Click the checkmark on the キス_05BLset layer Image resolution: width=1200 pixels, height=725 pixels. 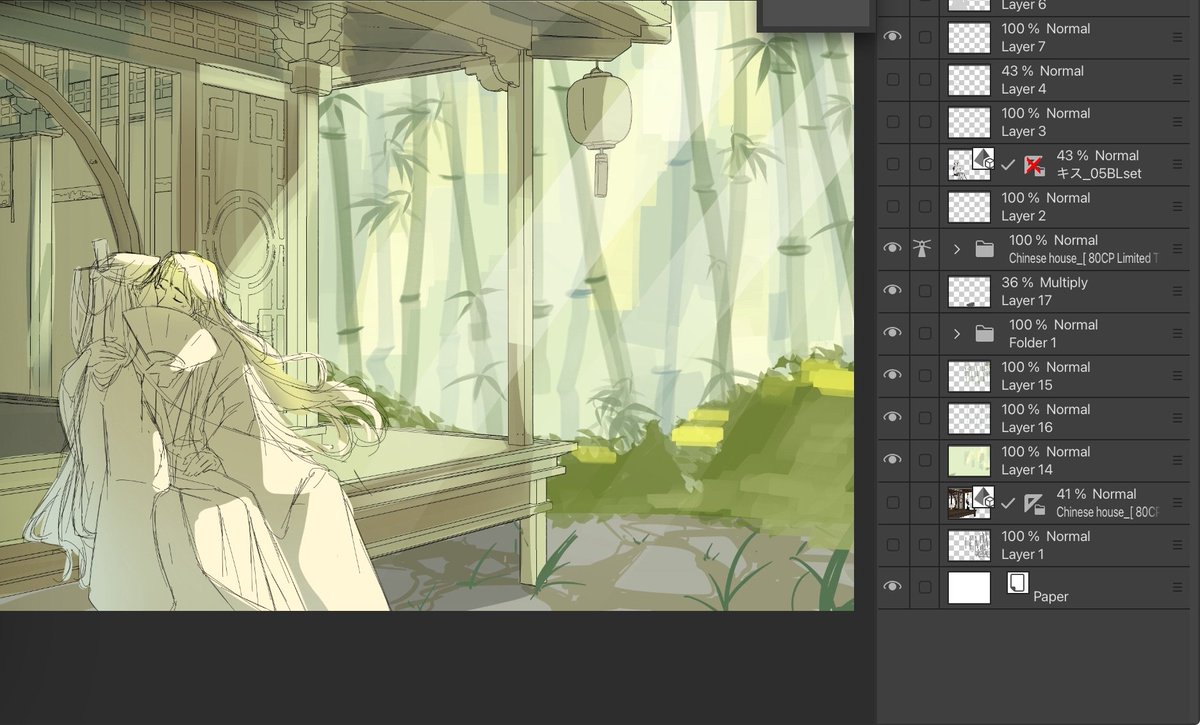pos(1008,164)
